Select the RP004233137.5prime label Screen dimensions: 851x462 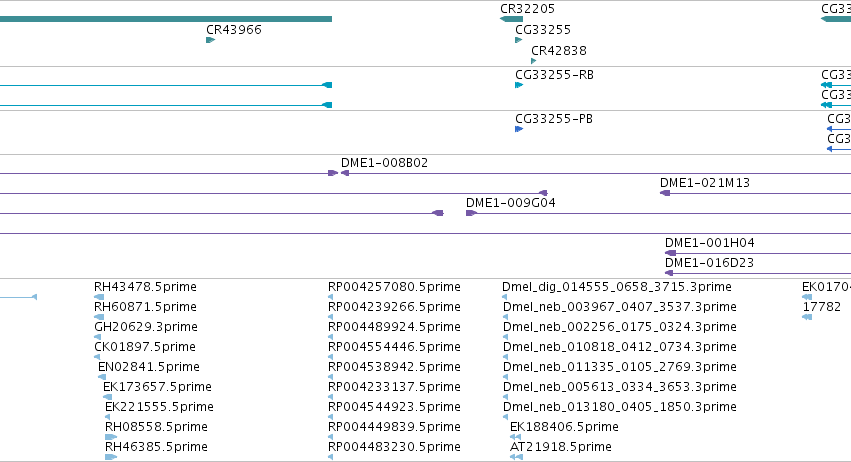click(395, 387)
